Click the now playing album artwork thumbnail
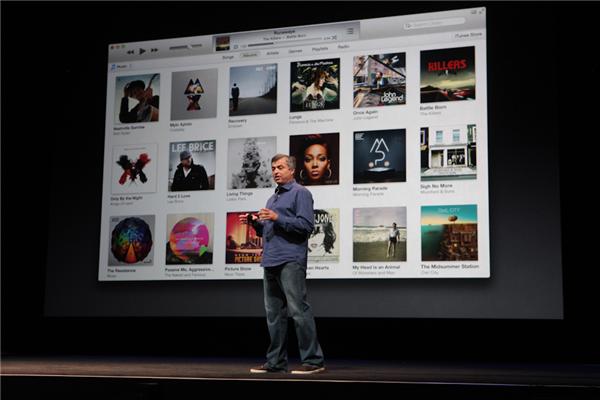 coord(223,43)
